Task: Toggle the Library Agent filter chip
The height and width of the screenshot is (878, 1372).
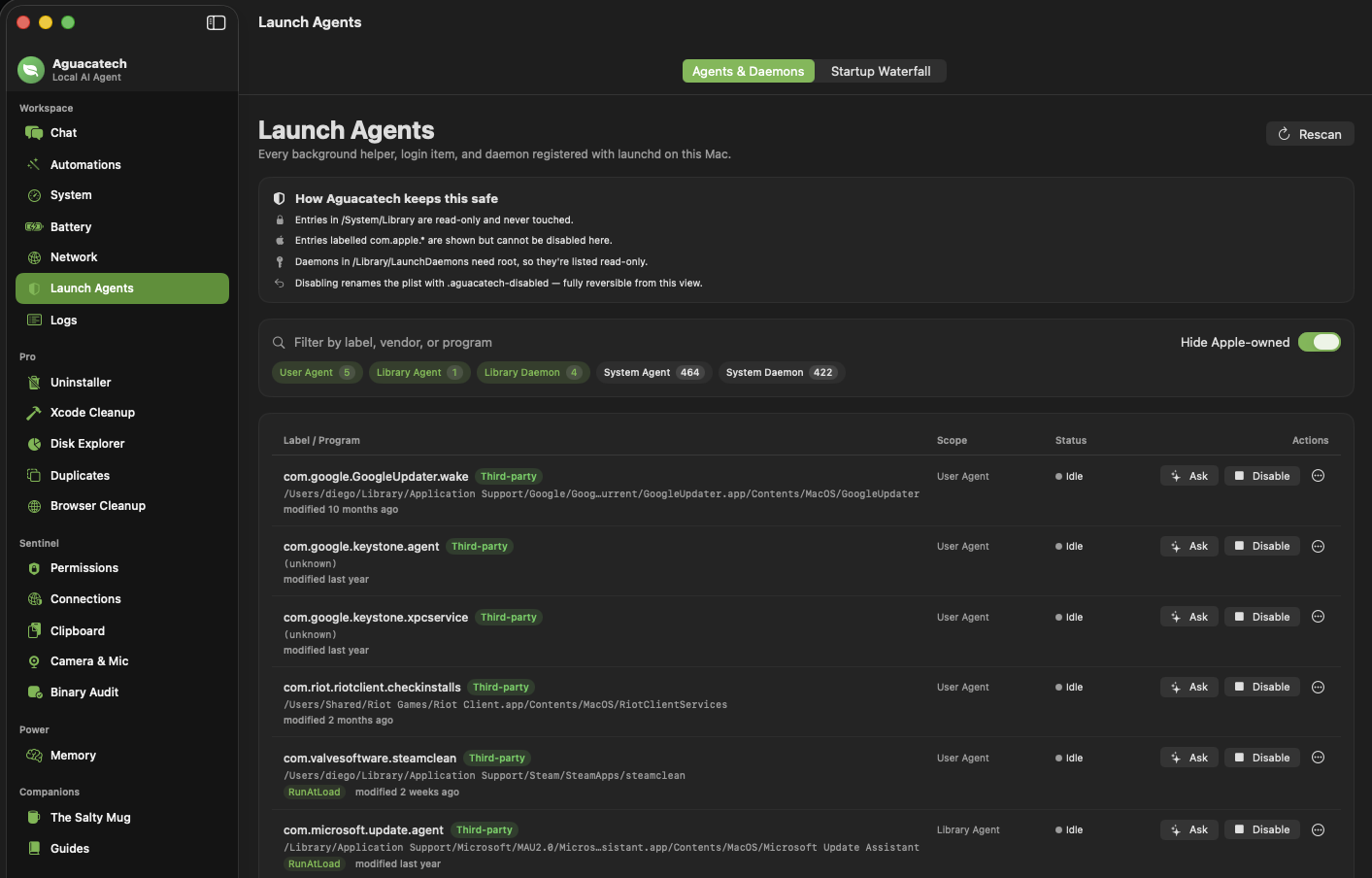Action: [x=419, y=373]
